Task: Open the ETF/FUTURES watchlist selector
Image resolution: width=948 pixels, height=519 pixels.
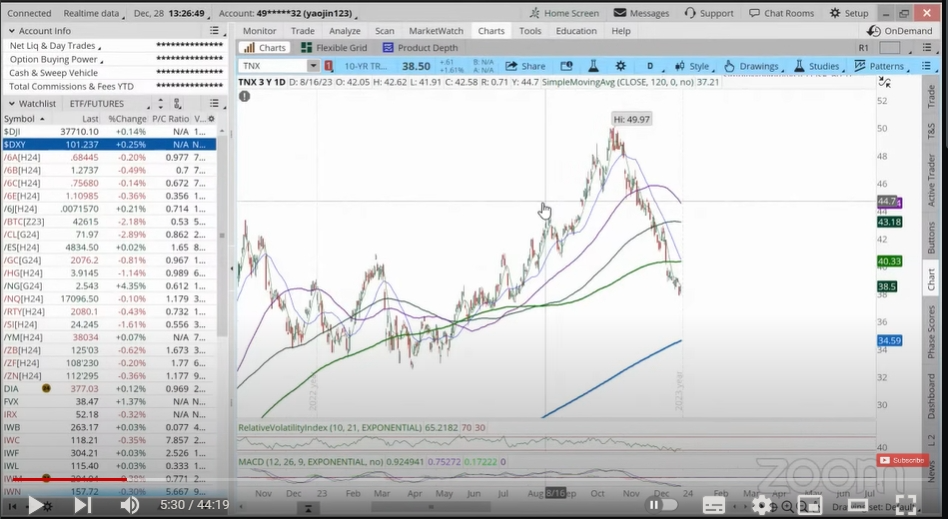Action: click(x=108, y=103)
